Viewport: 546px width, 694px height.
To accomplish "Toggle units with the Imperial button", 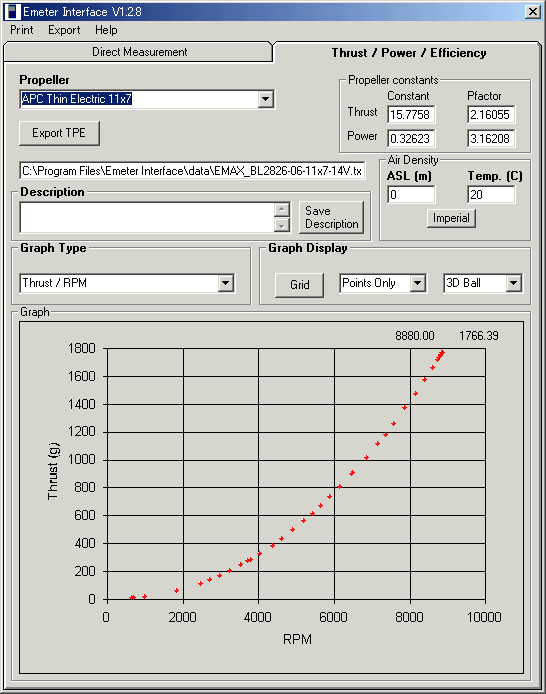I will coord(451,218).
